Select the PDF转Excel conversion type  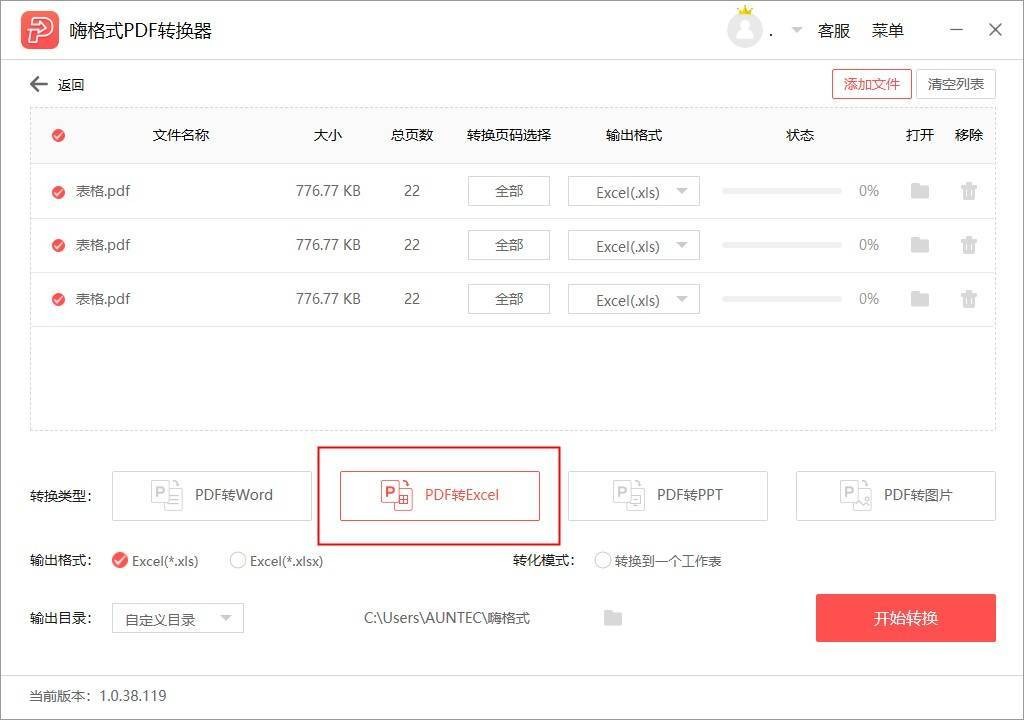point(440,496)
